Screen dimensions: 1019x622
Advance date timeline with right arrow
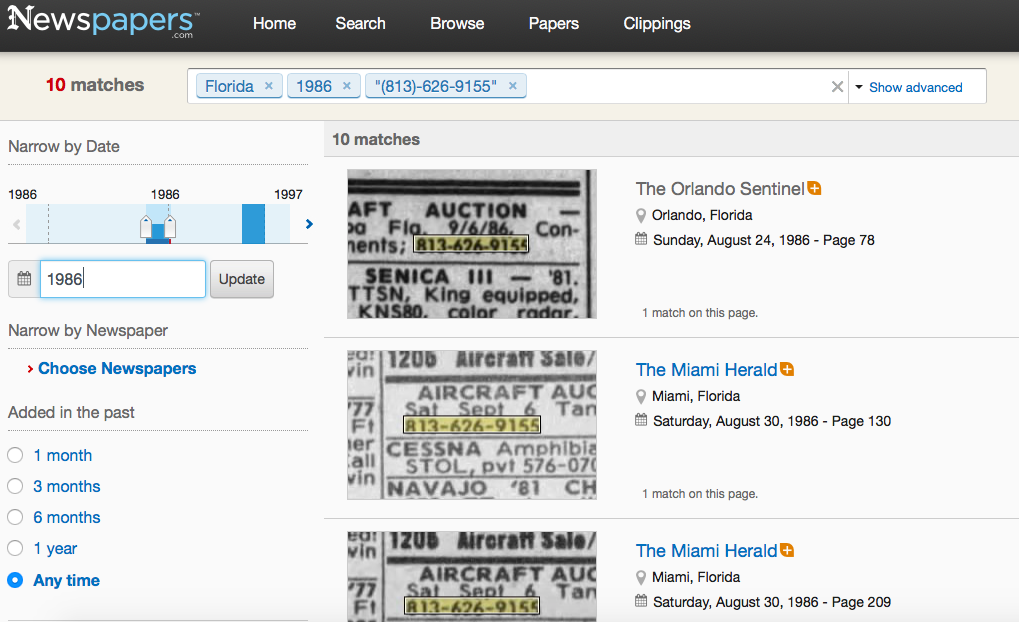309,224
